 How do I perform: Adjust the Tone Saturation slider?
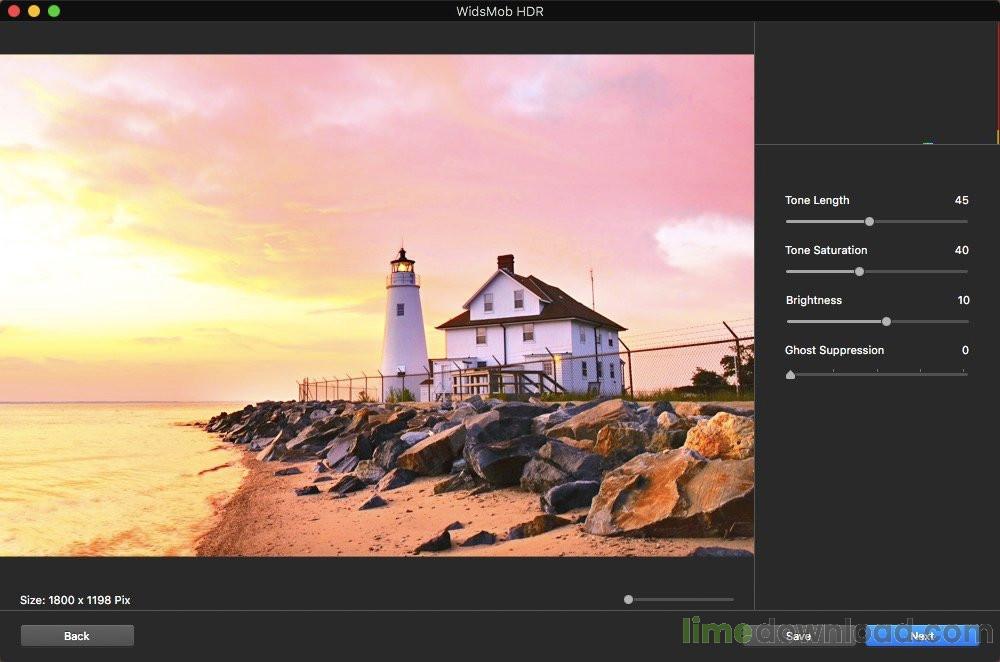pyautogui.click(x=858, y=271)
